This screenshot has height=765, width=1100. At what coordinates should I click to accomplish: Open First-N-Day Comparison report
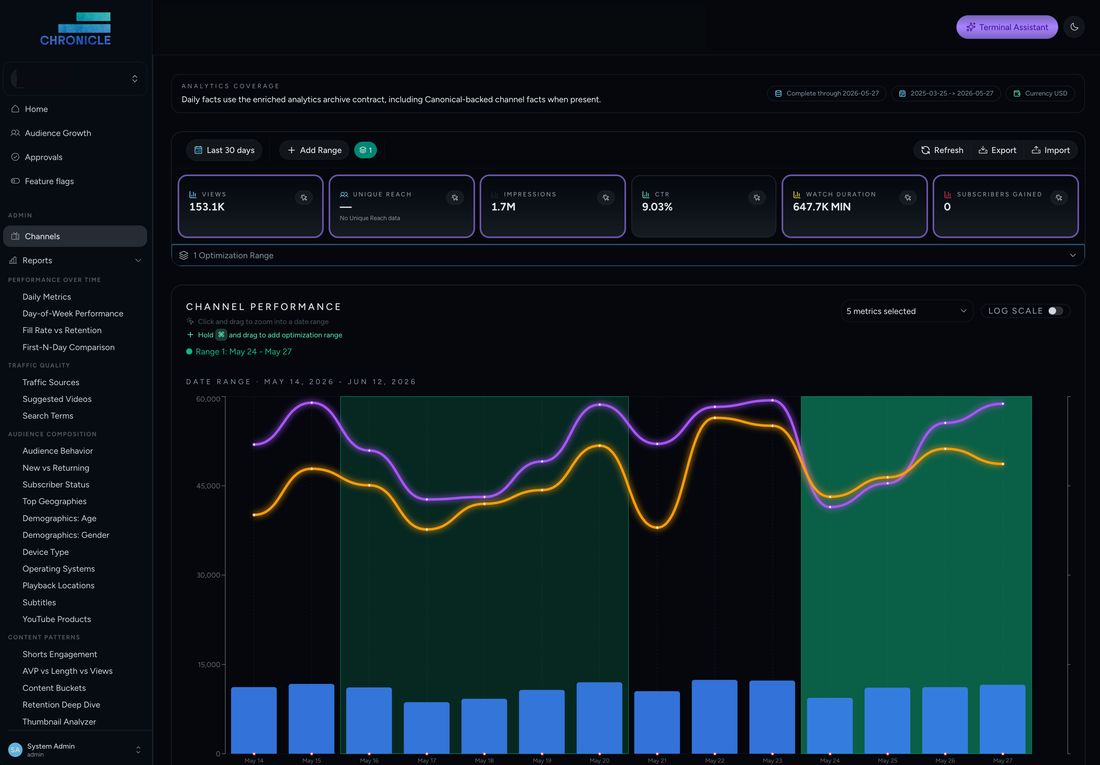point(68,347)
